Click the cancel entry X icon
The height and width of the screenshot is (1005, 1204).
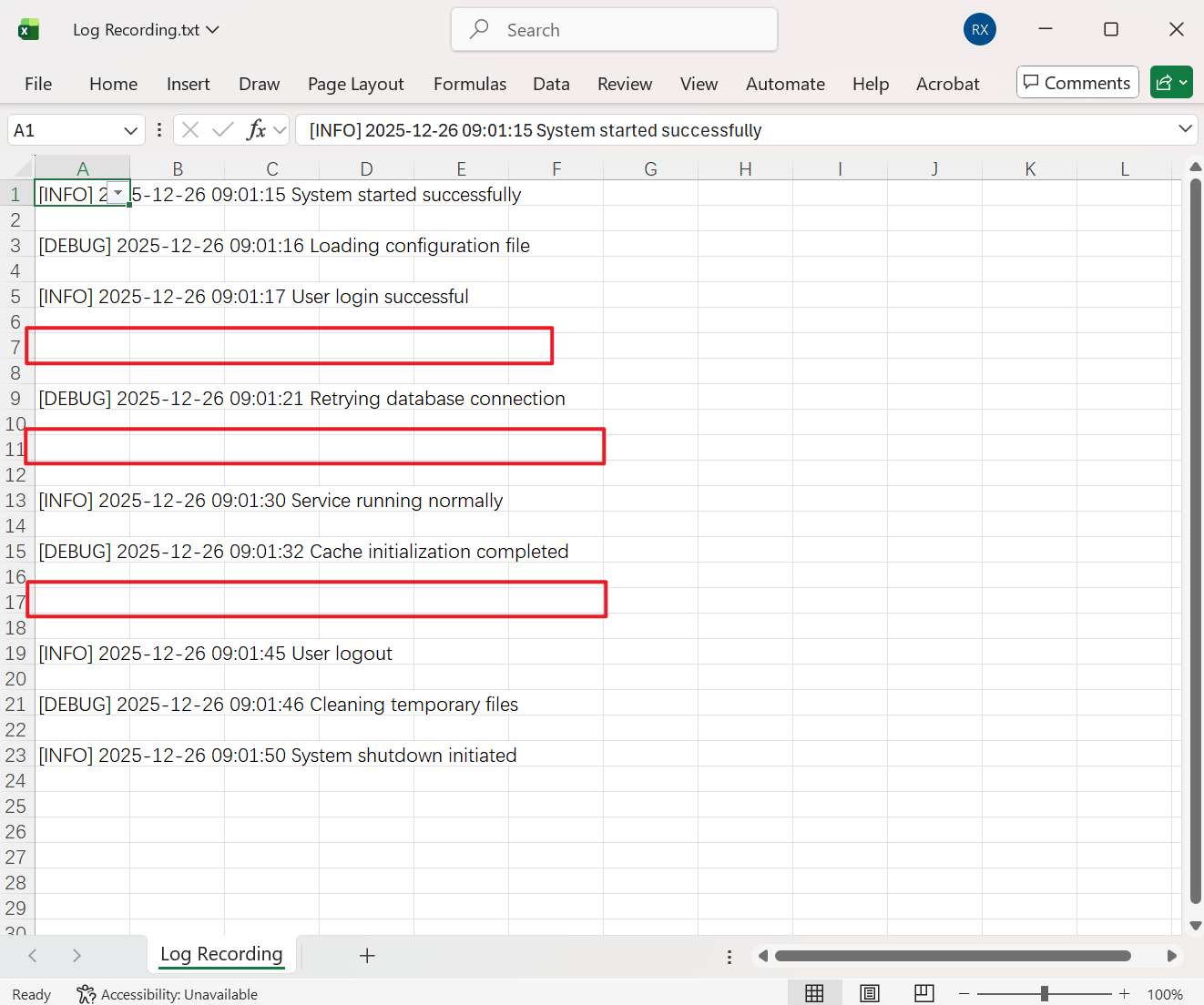(x=190, y=130)
